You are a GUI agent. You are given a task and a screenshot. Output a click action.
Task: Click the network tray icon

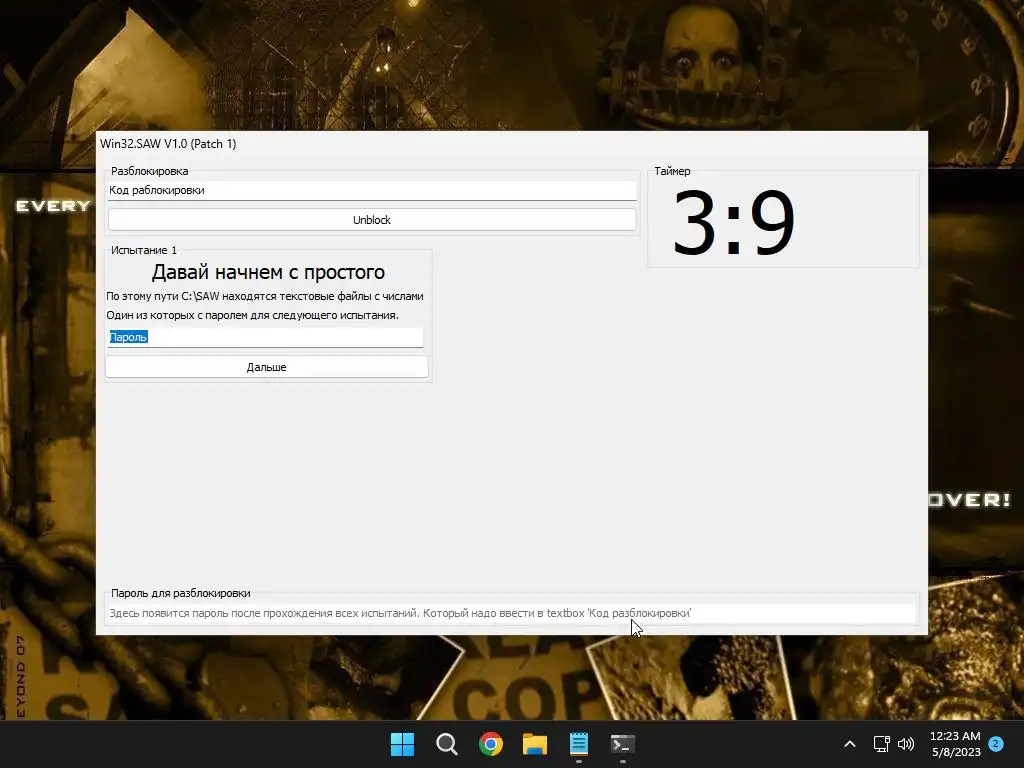[x=882, y=744]
